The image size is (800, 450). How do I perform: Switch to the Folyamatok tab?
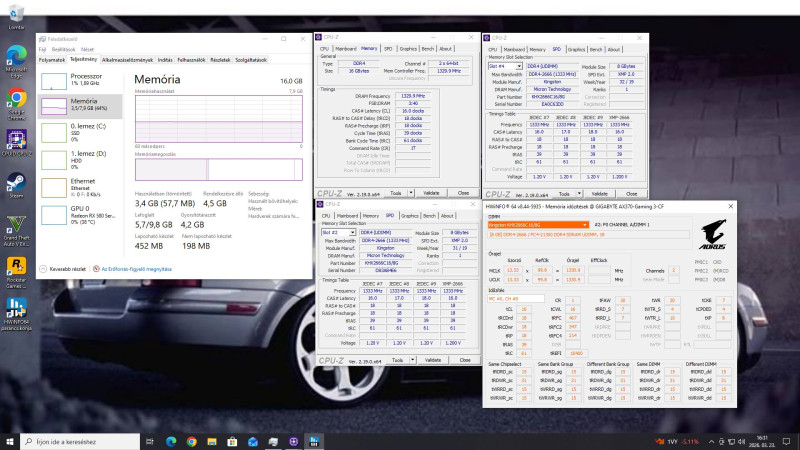point(52,60)
